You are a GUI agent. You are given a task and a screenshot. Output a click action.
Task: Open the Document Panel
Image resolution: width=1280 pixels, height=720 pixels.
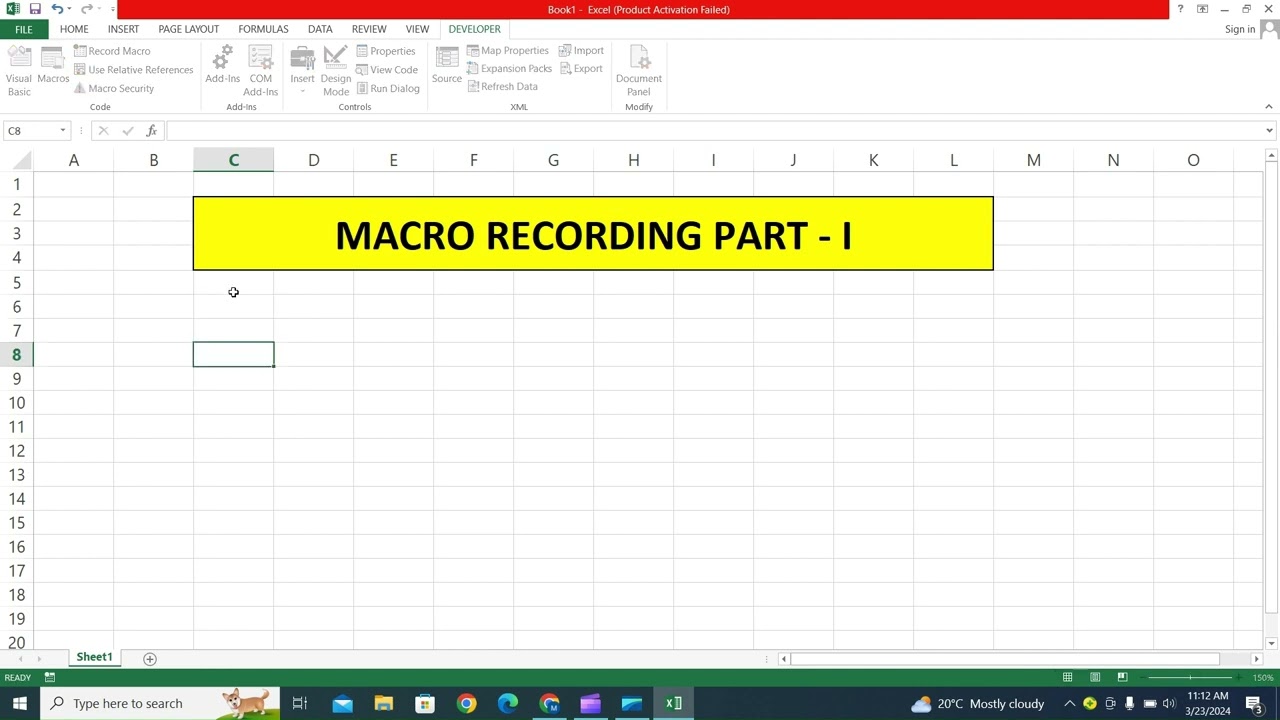point(639,71)
